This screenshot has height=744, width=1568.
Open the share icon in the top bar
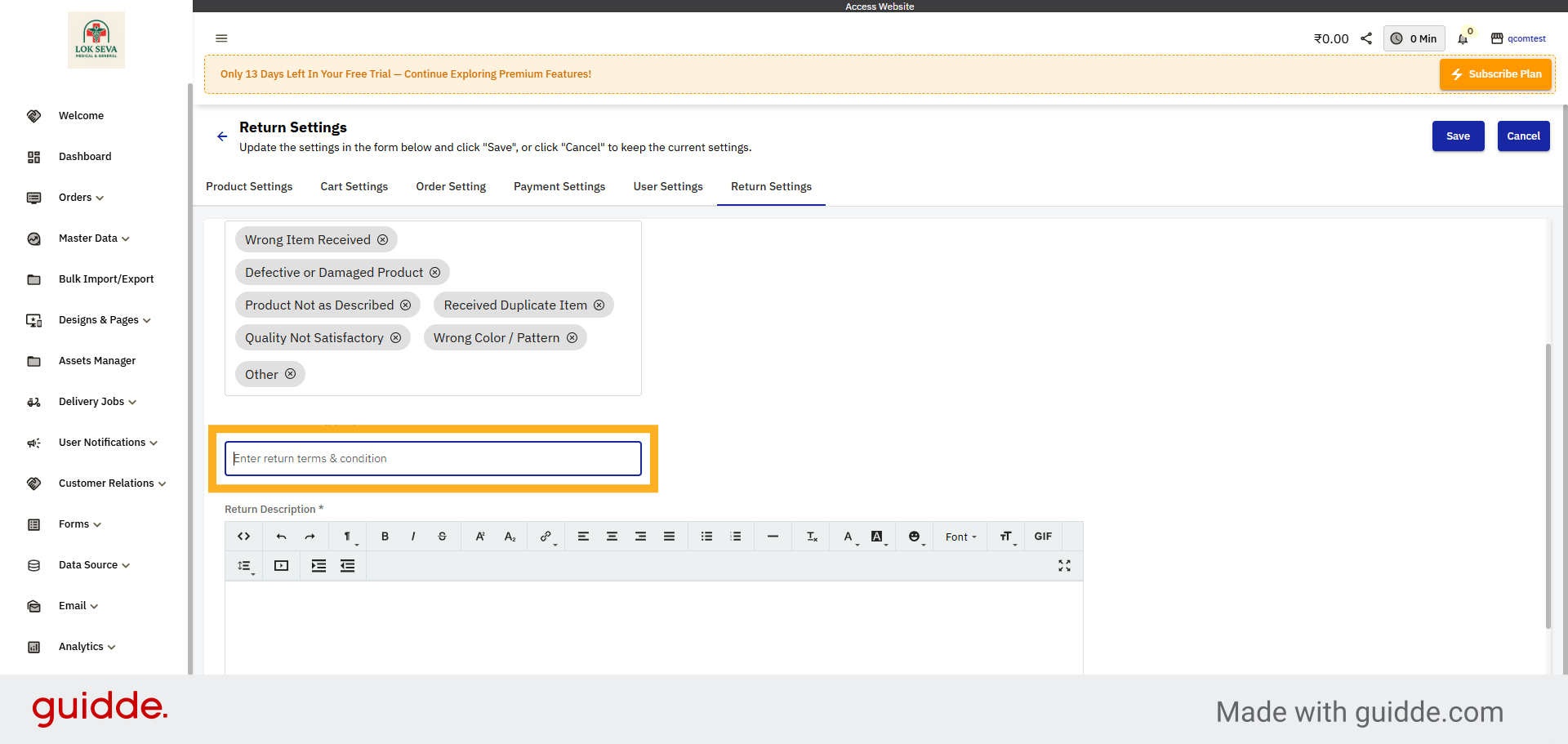[x=1367, y=38]
